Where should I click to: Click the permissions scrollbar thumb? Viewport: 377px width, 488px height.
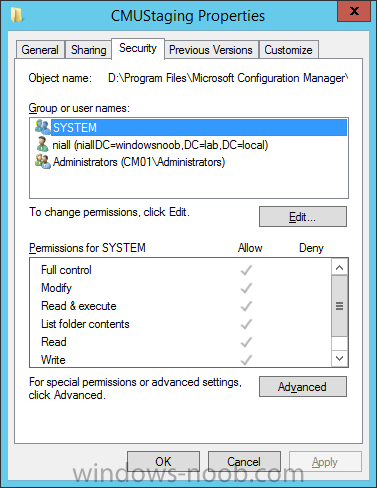tap(339, 306)
